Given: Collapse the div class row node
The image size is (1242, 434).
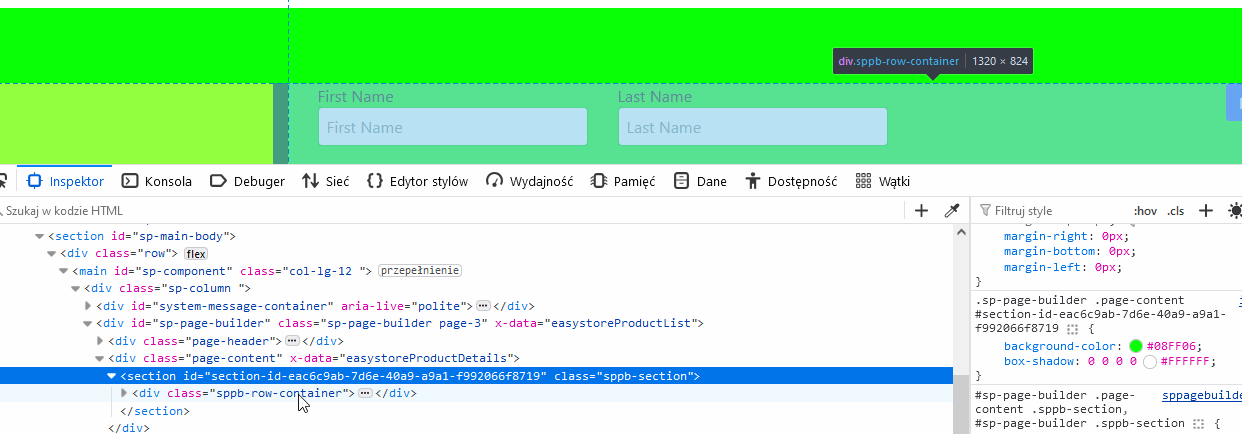Looking at the screenshot, I should [52, 254].
